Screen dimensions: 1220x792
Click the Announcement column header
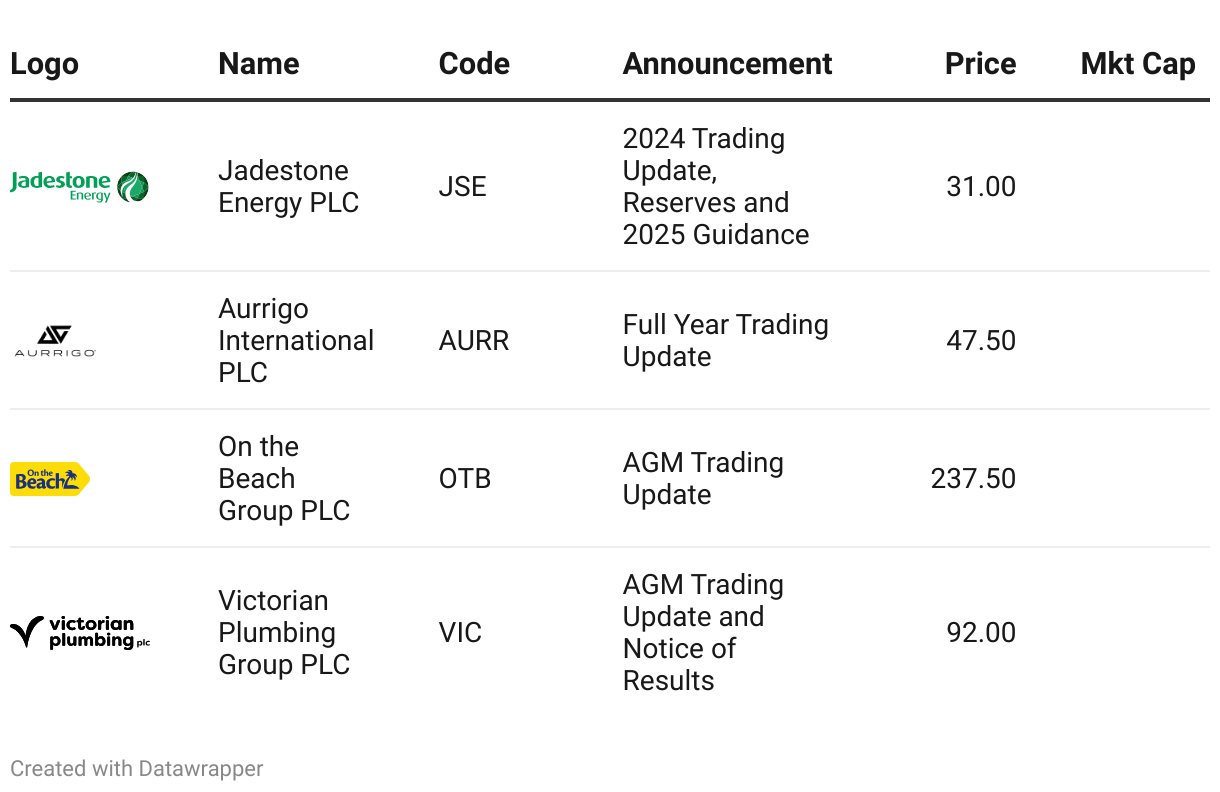(727, 64)
